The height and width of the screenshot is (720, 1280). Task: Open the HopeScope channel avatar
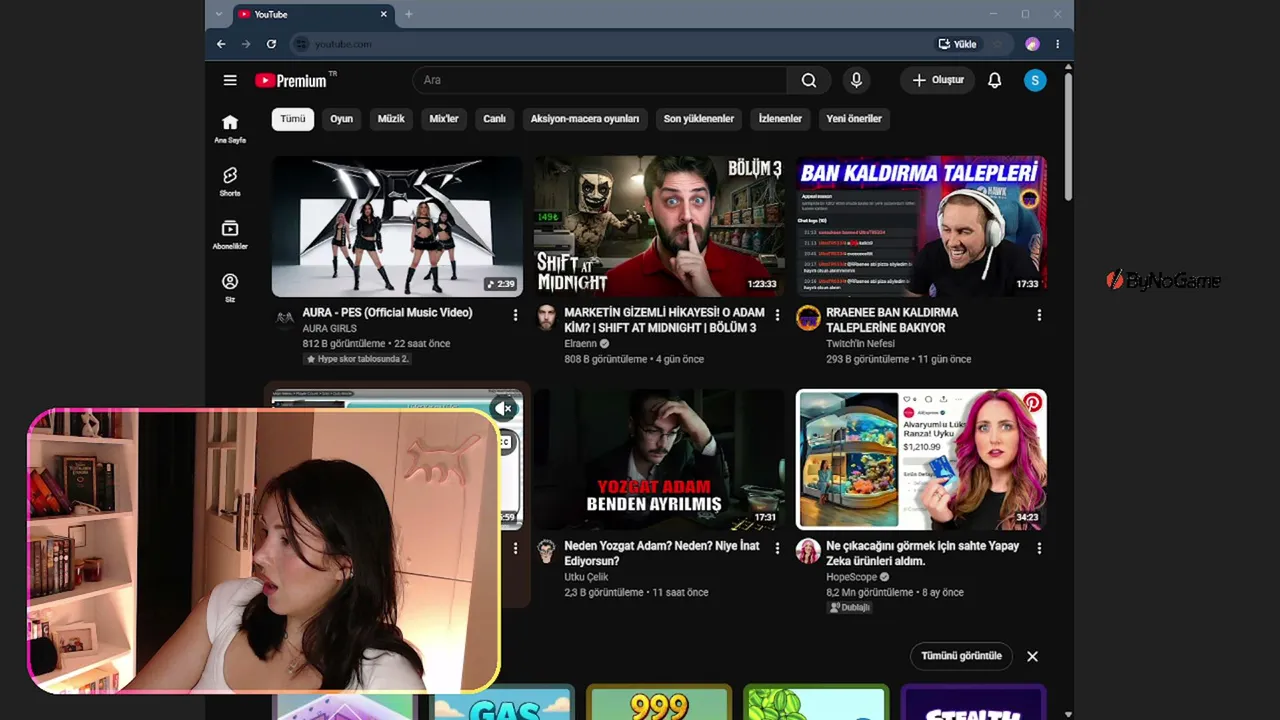click(808, 551)
